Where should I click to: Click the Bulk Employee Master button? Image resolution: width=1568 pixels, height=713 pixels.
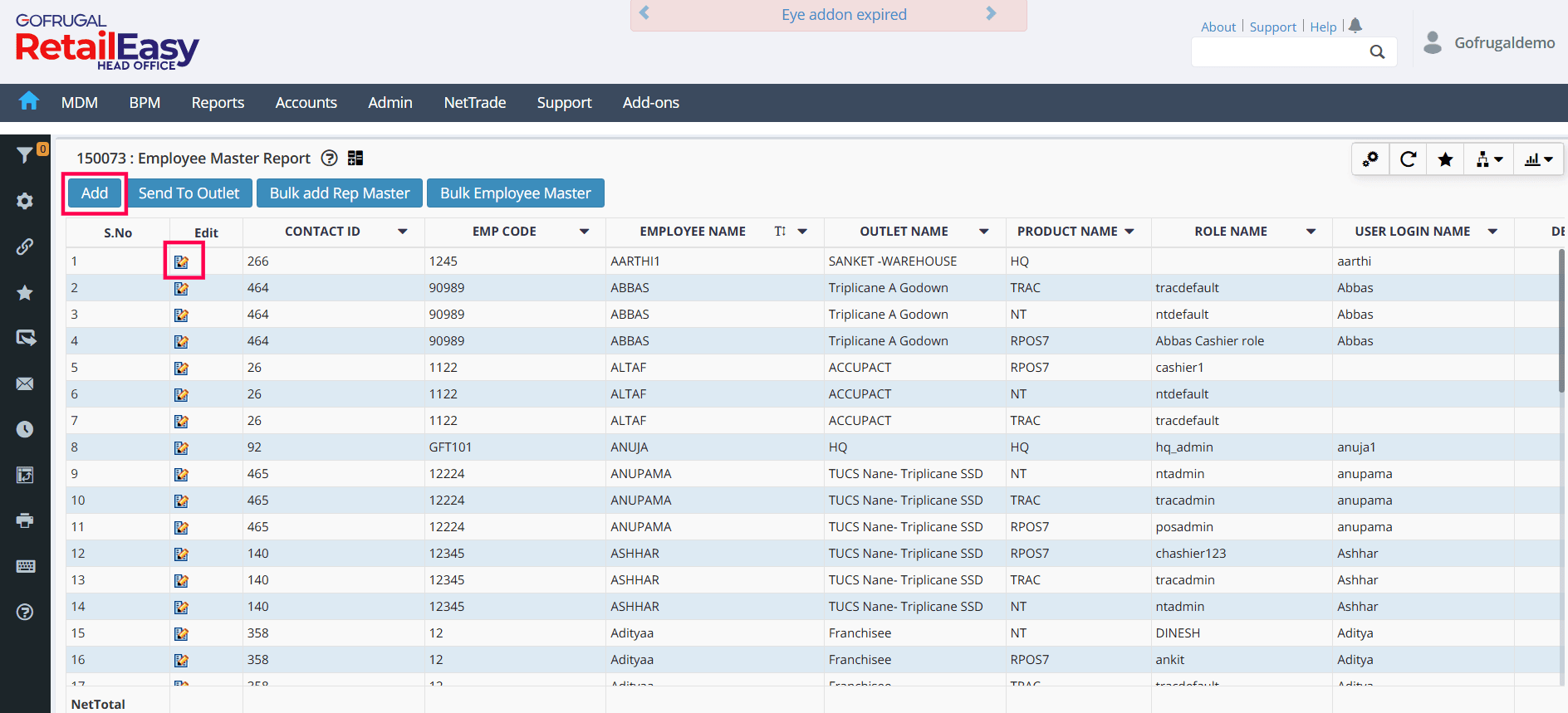(515, 193)
